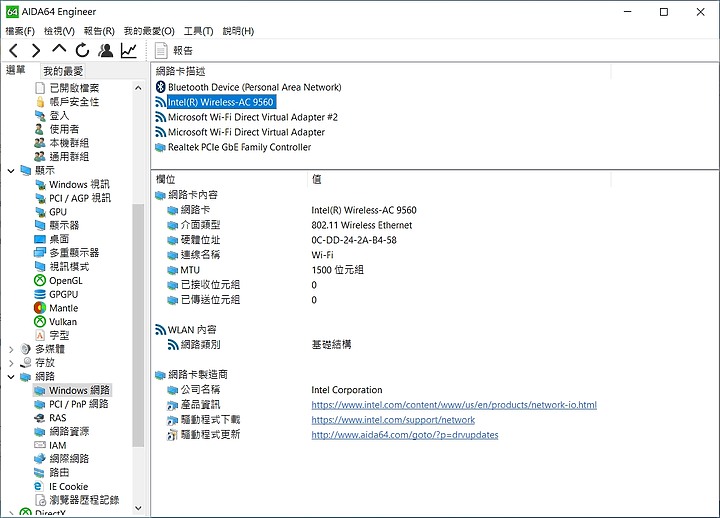720x518 pixels.
Task: Open 顯示器 tree item
Action: [57, 225]
